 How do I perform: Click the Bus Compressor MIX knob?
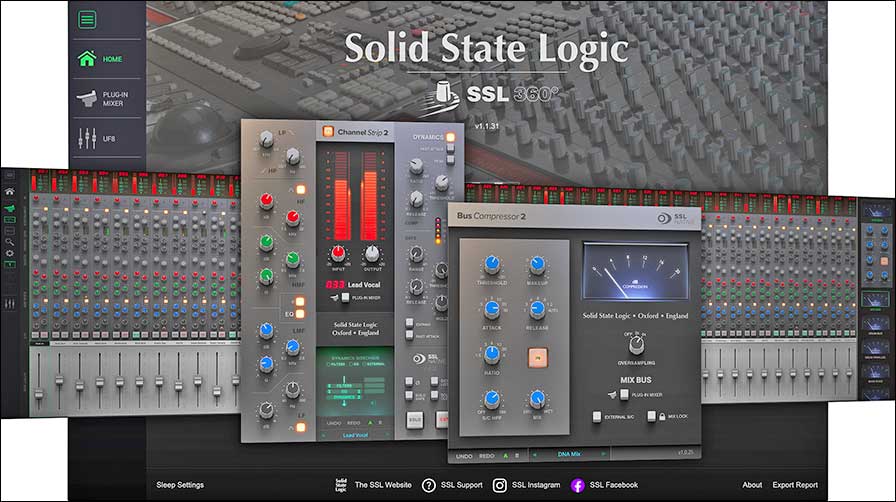pos(537,399)
